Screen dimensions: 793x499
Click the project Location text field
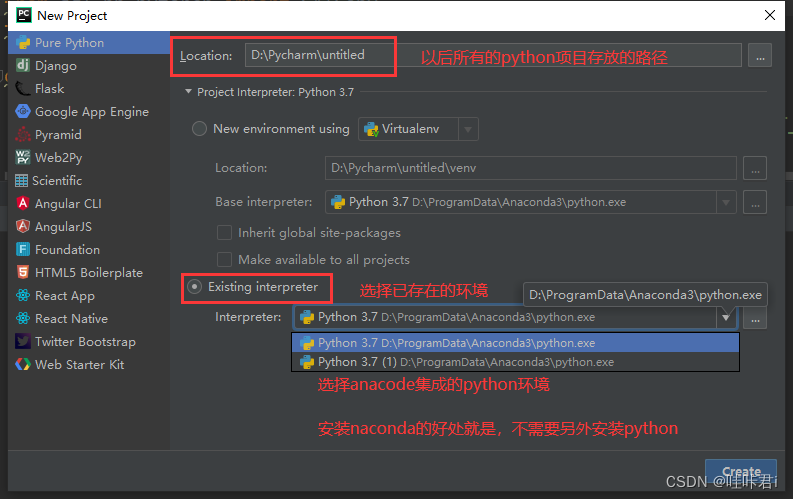pyautogui.click(x=493, y=55)
